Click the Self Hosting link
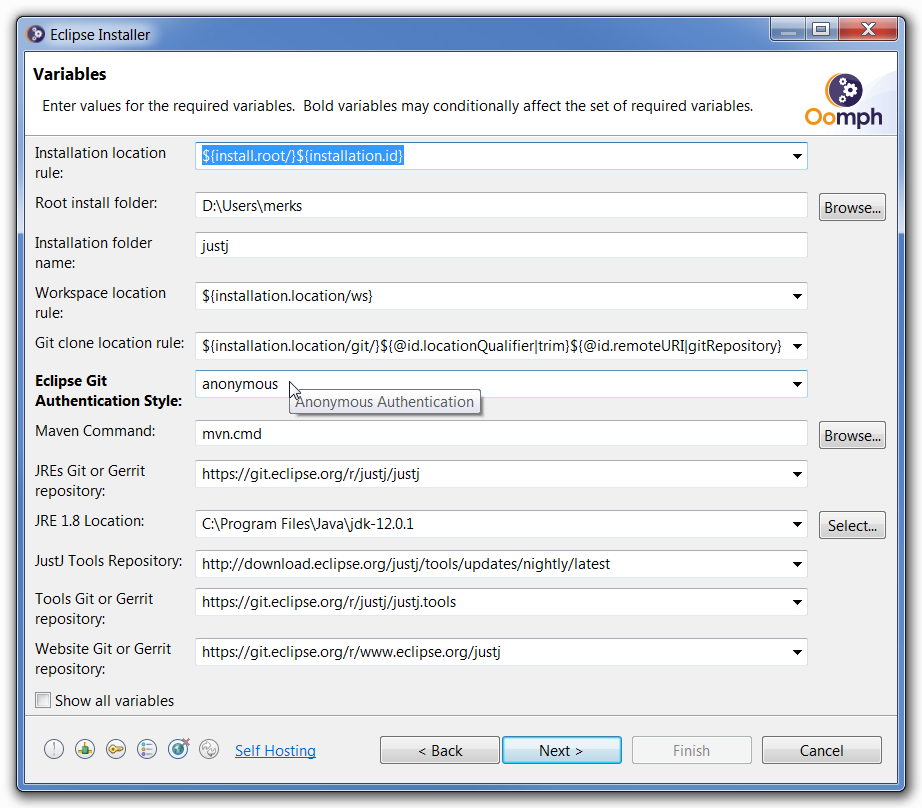 (x=275, y=750)
